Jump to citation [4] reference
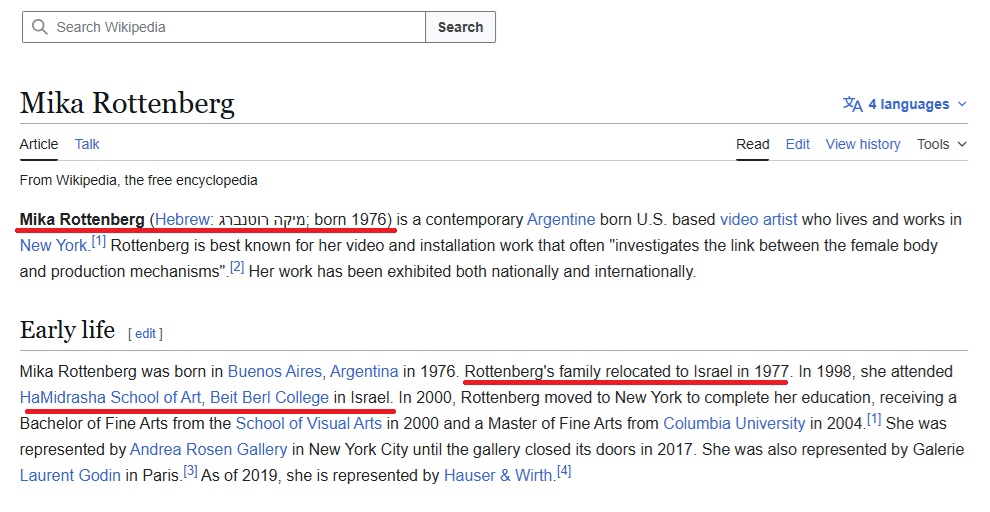This screenshot has height=512, width=990. (564, 470)
